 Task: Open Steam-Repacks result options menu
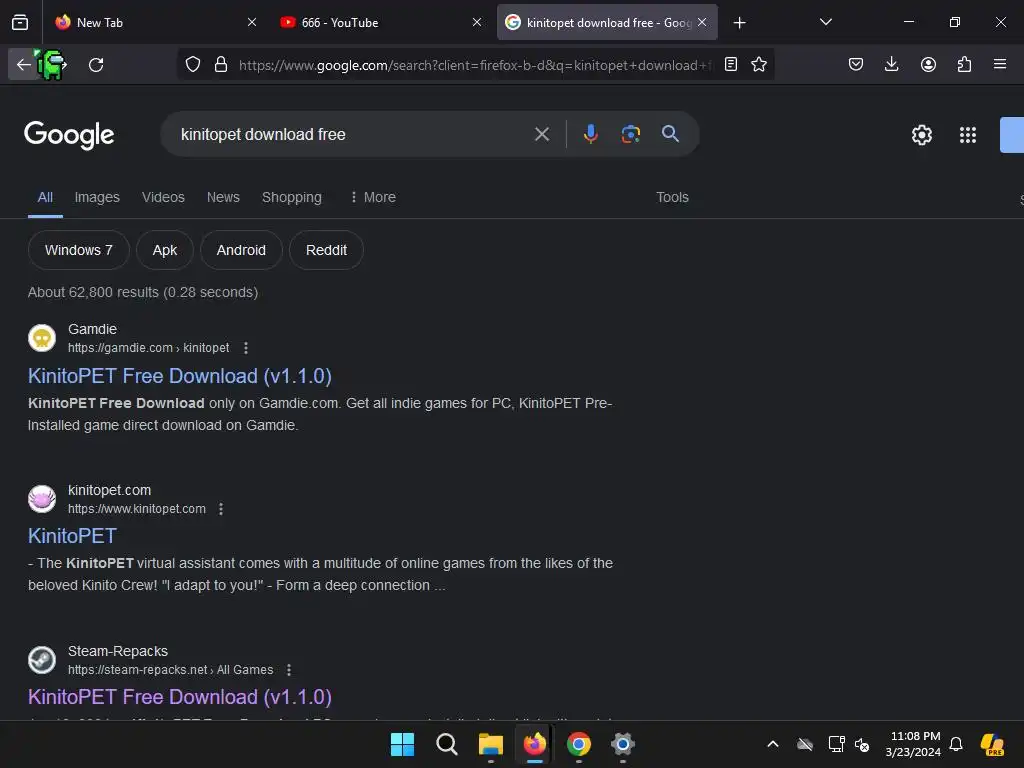pyautogui.click(x=289, y=670)
